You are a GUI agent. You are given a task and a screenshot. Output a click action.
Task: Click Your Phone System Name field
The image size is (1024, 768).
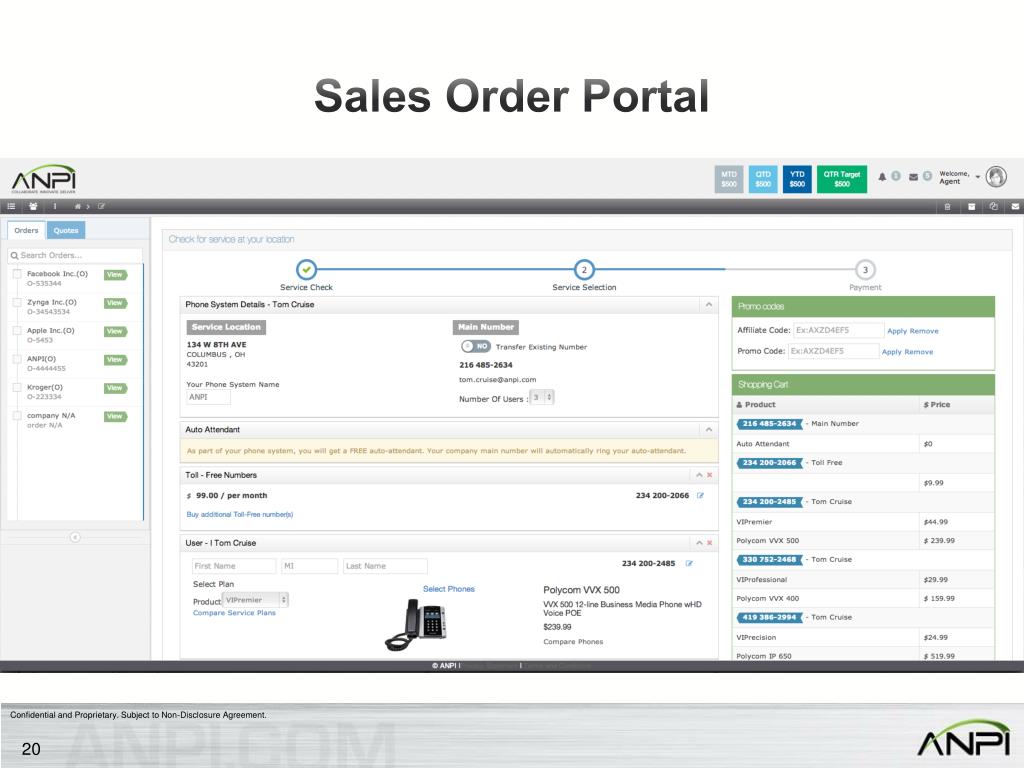click(x=208, y=397)
